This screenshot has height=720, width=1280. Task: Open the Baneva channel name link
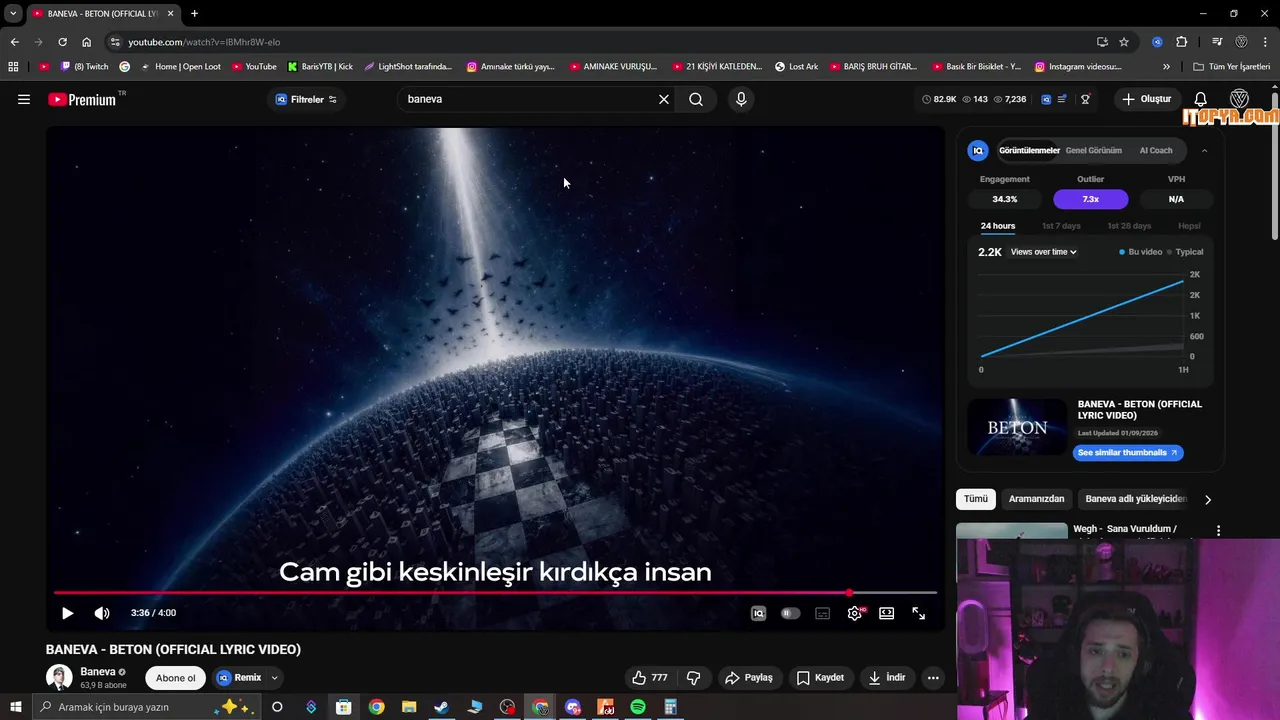[x=98, y=672]
